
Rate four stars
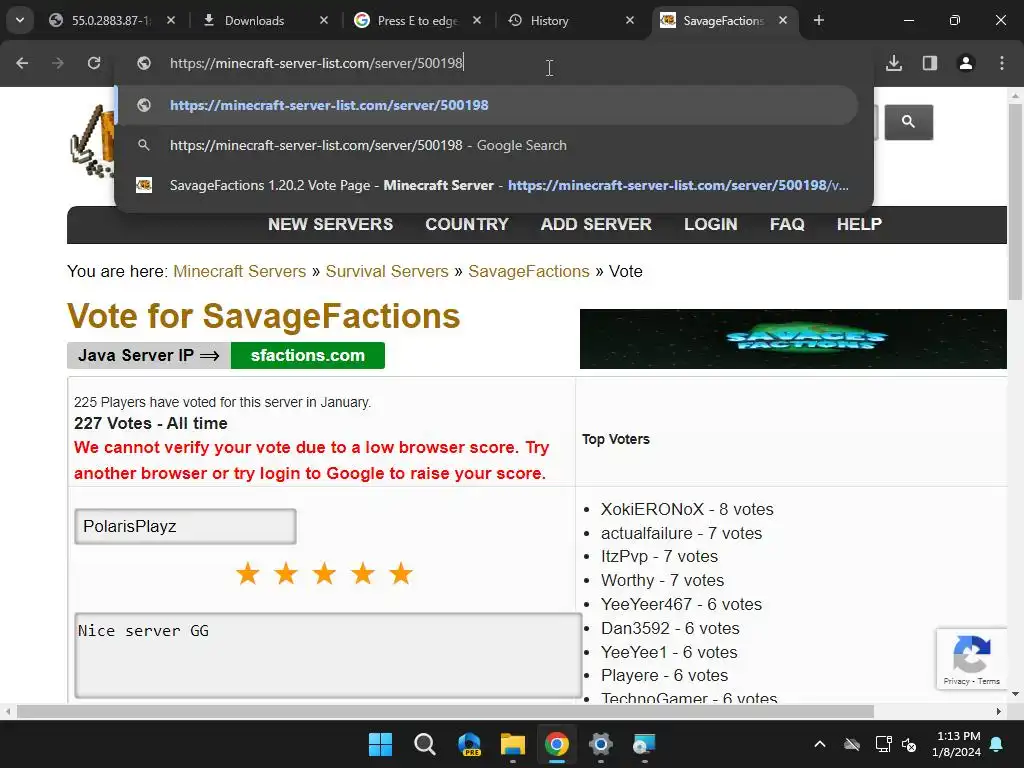[362, 574]
